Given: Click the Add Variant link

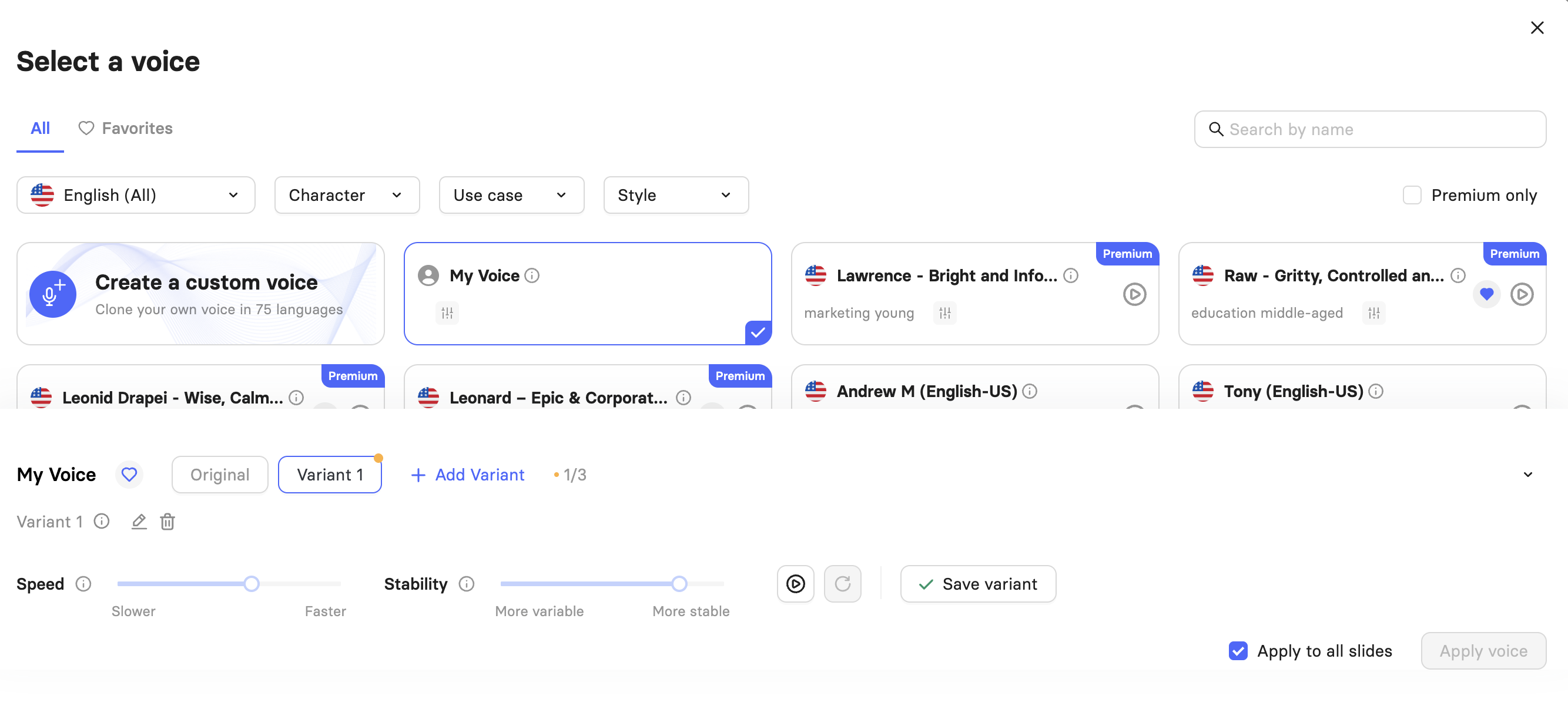Looking at the screenshot, I should click(467, 475).
